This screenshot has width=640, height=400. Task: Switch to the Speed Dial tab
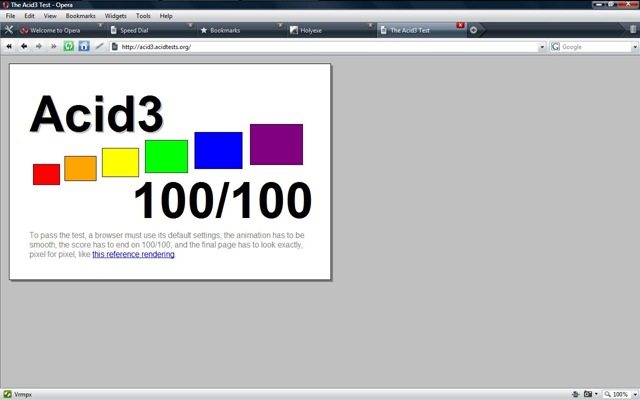pos(151,30)
